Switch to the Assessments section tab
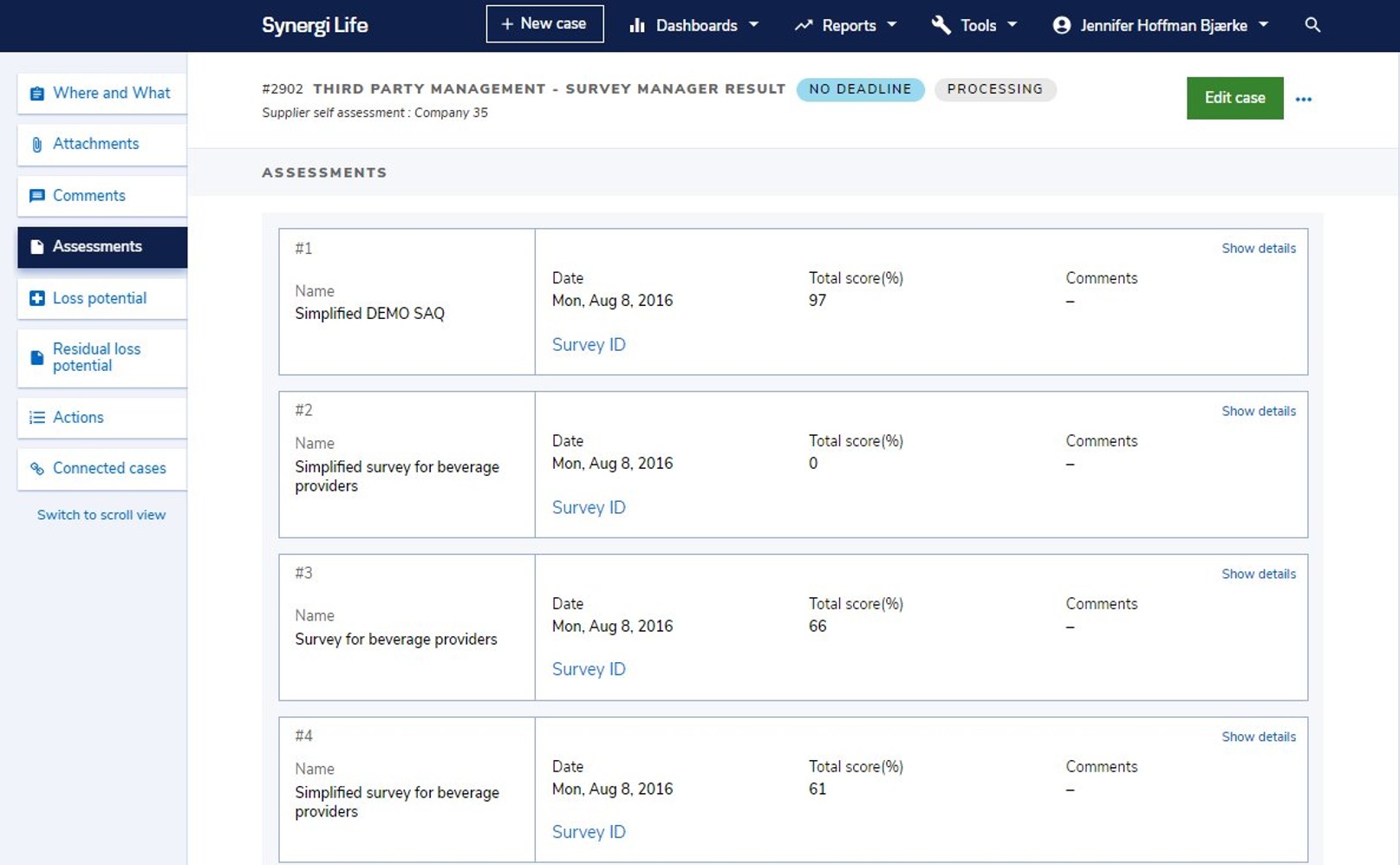 click(97, 246)
